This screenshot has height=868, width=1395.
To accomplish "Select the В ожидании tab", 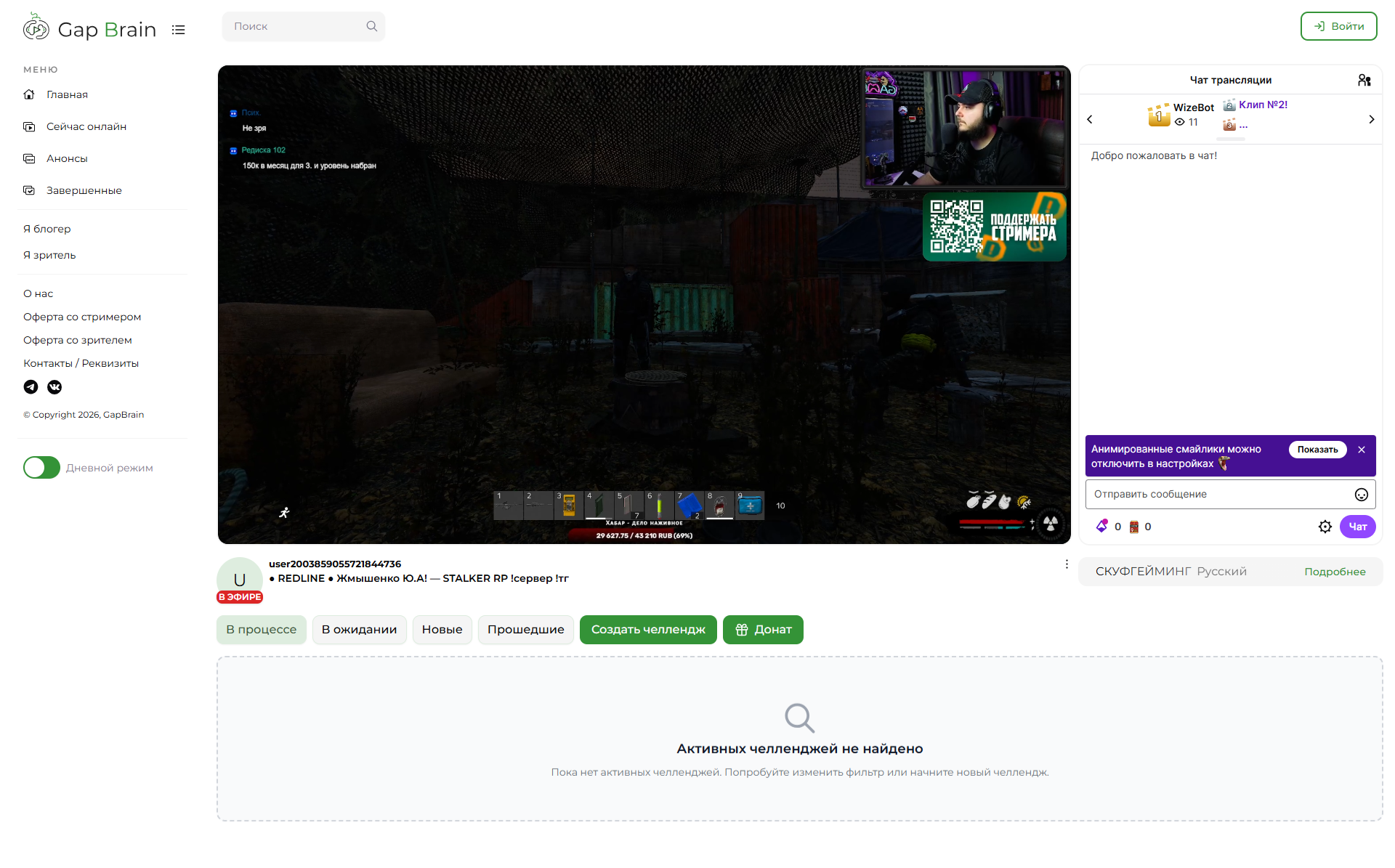I will 360,630.
